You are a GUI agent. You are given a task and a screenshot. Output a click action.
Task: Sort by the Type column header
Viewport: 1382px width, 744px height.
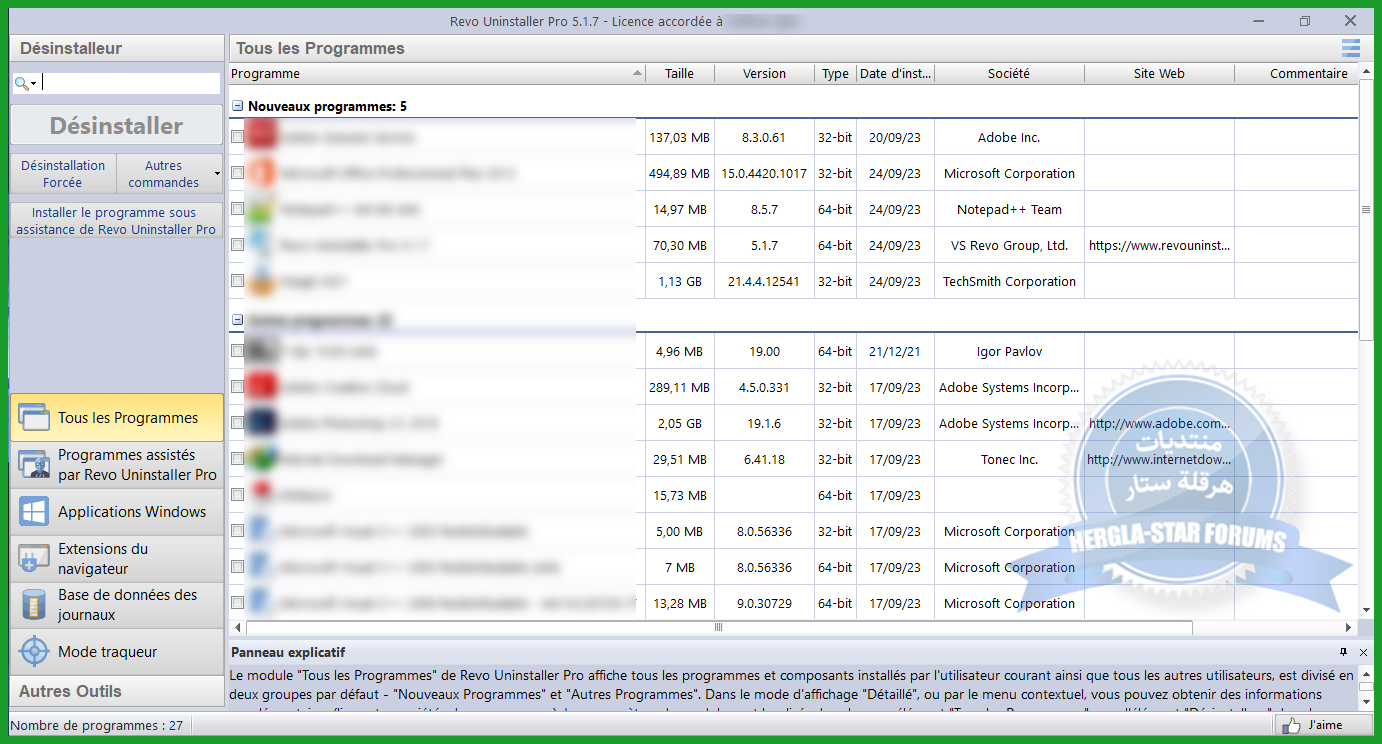coord(835,73)
